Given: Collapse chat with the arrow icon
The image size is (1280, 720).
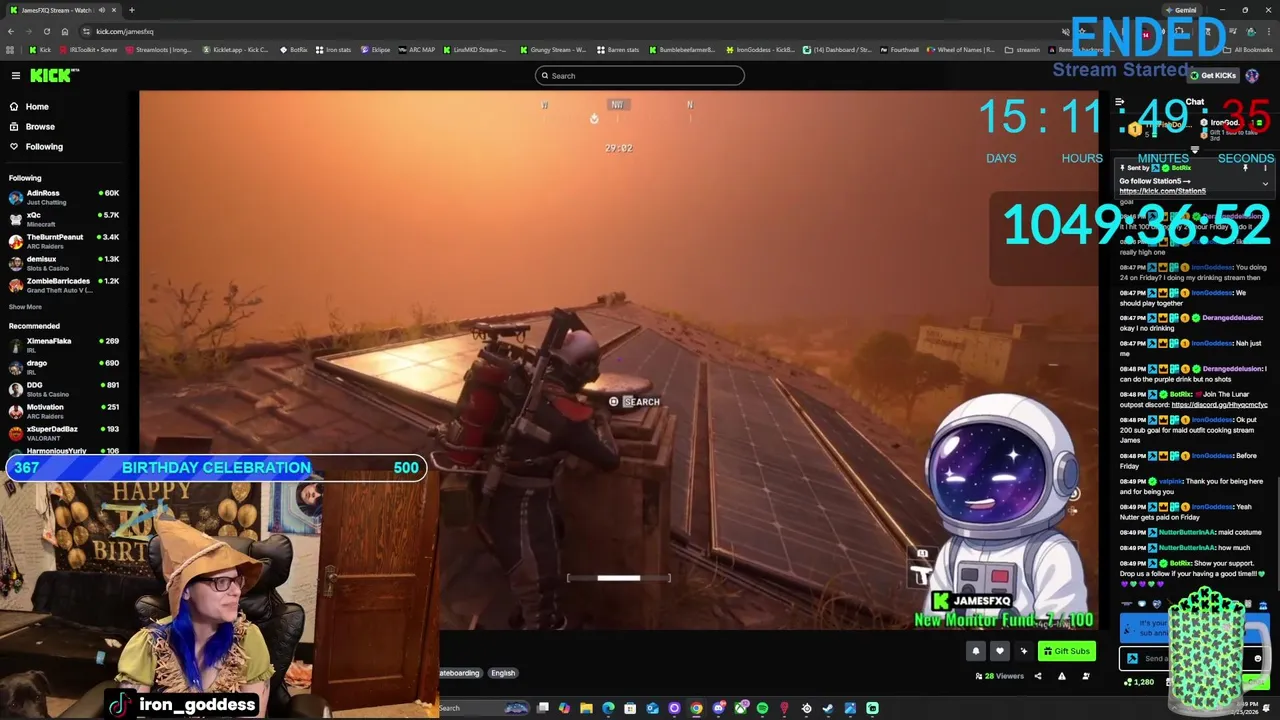Looking at the screenshot, I should pos(1119,103).
